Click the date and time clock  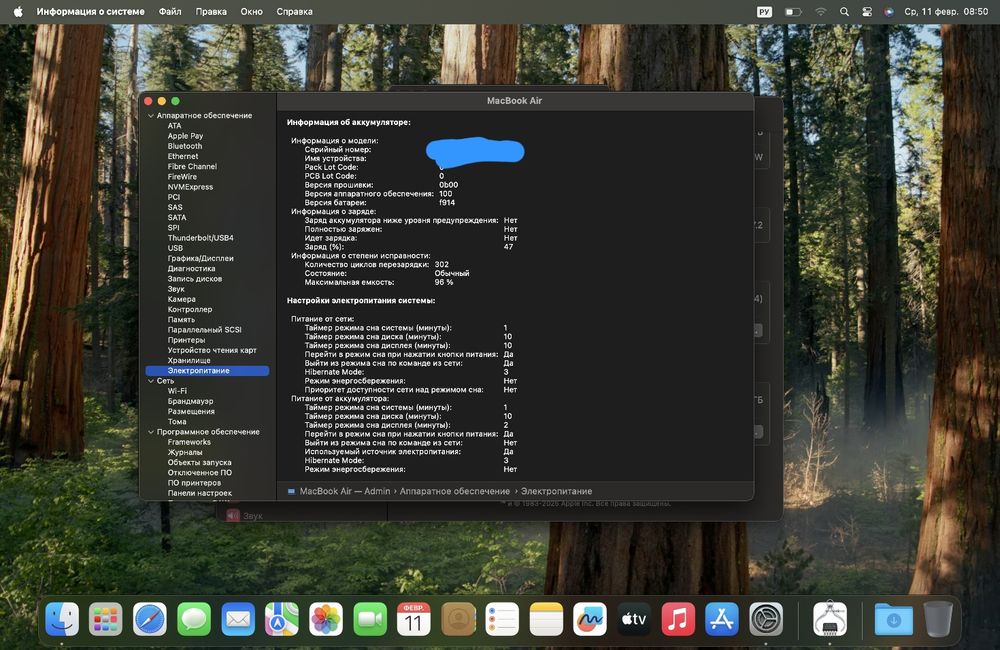point(946,11)
